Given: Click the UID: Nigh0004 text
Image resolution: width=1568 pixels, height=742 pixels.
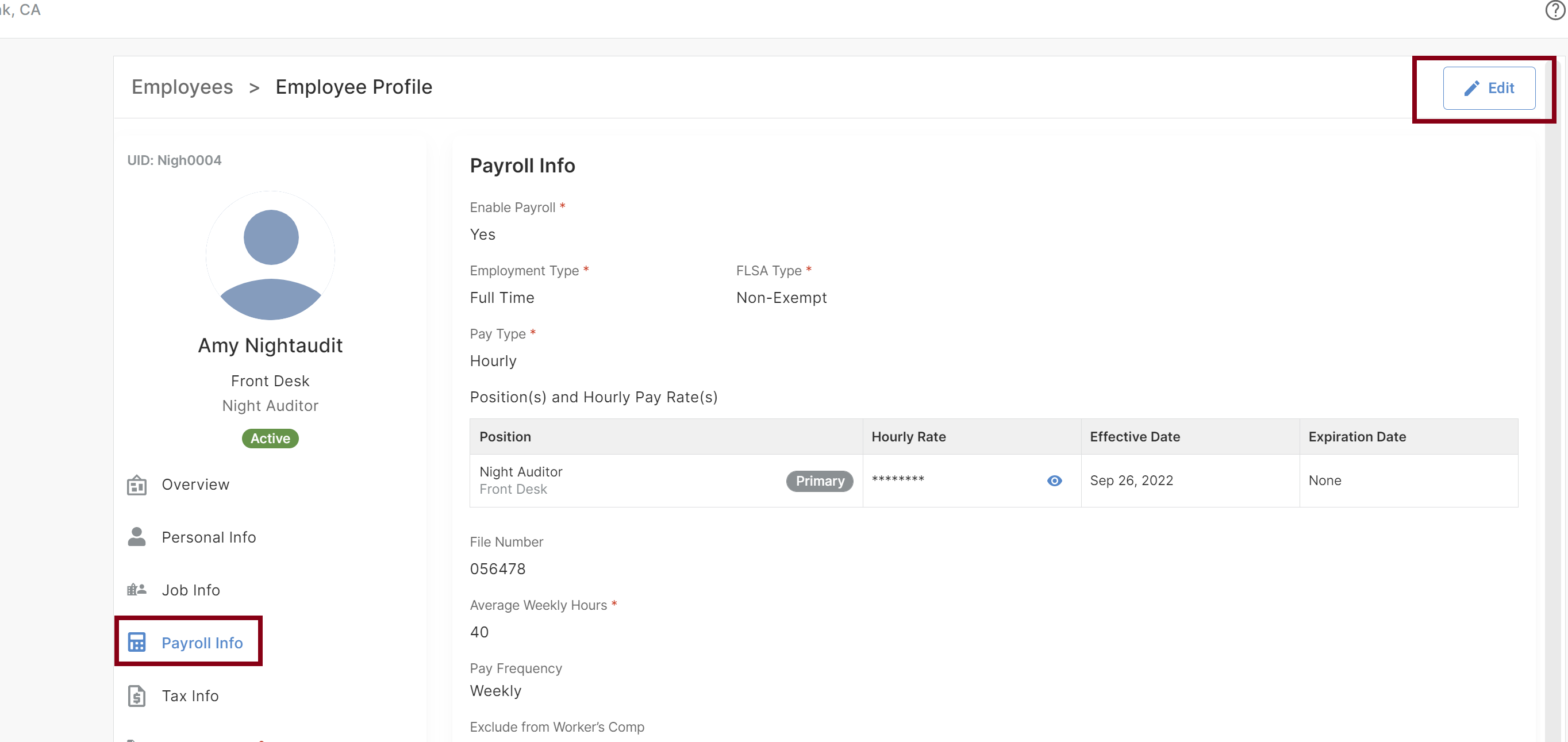Looking at the screenshot, I should (x=174, y=160).
